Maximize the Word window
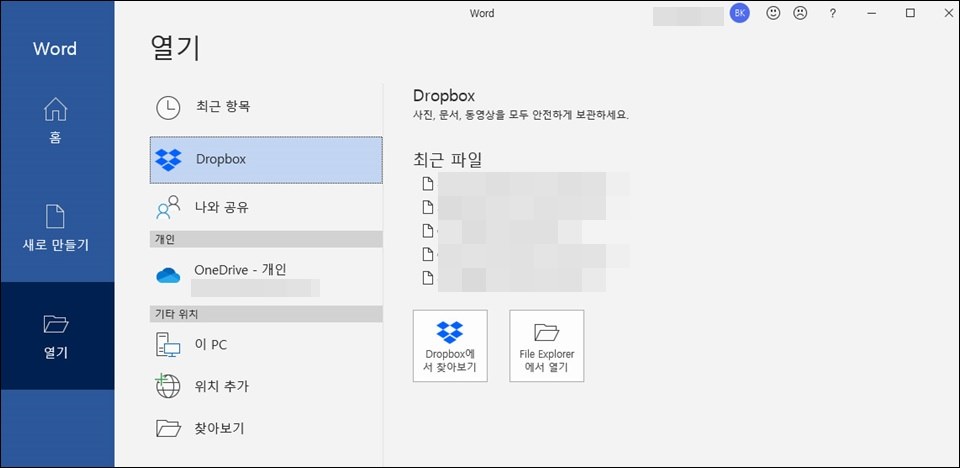The width and height of the screenshot is (960, 468). coord(910,13)
